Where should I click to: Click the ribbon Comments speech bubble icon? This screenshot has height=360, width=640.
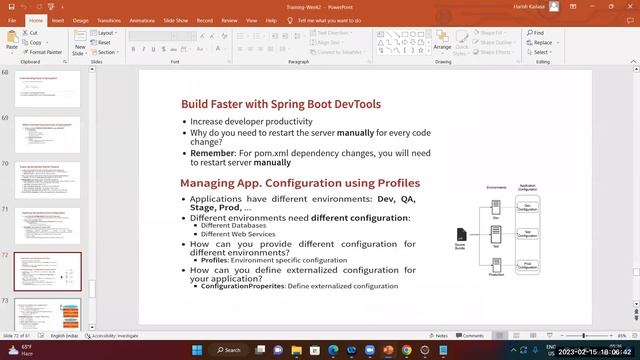coord(631,20)
